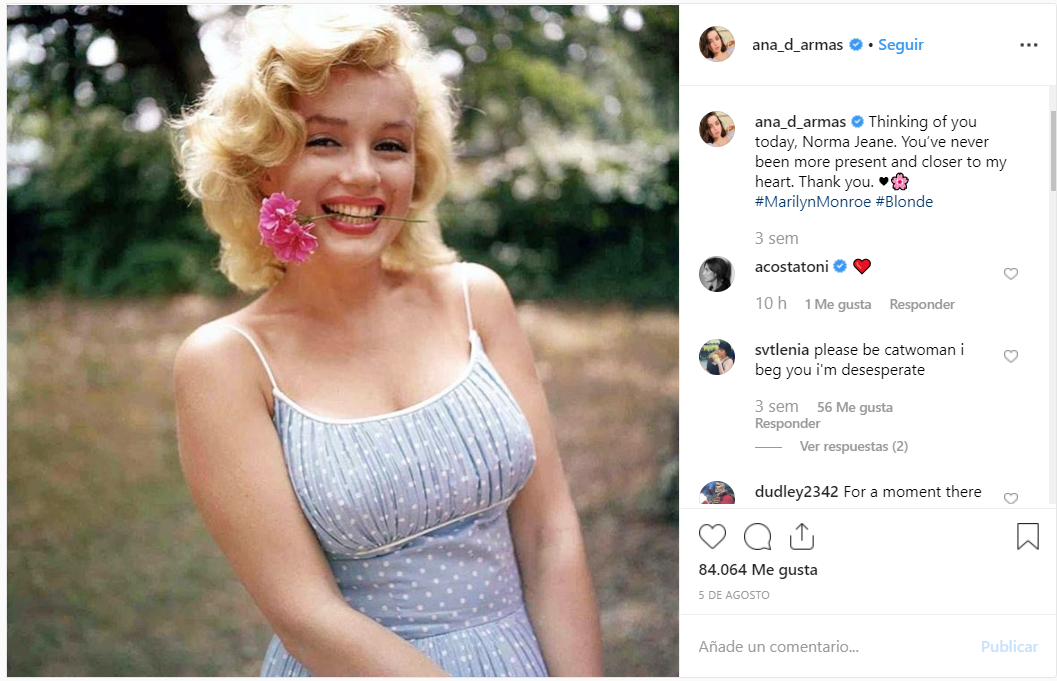The height and width of the screenshot is (681, 1057).
Task: Open comments with the speech bubble icon
Action: (757, 537)
